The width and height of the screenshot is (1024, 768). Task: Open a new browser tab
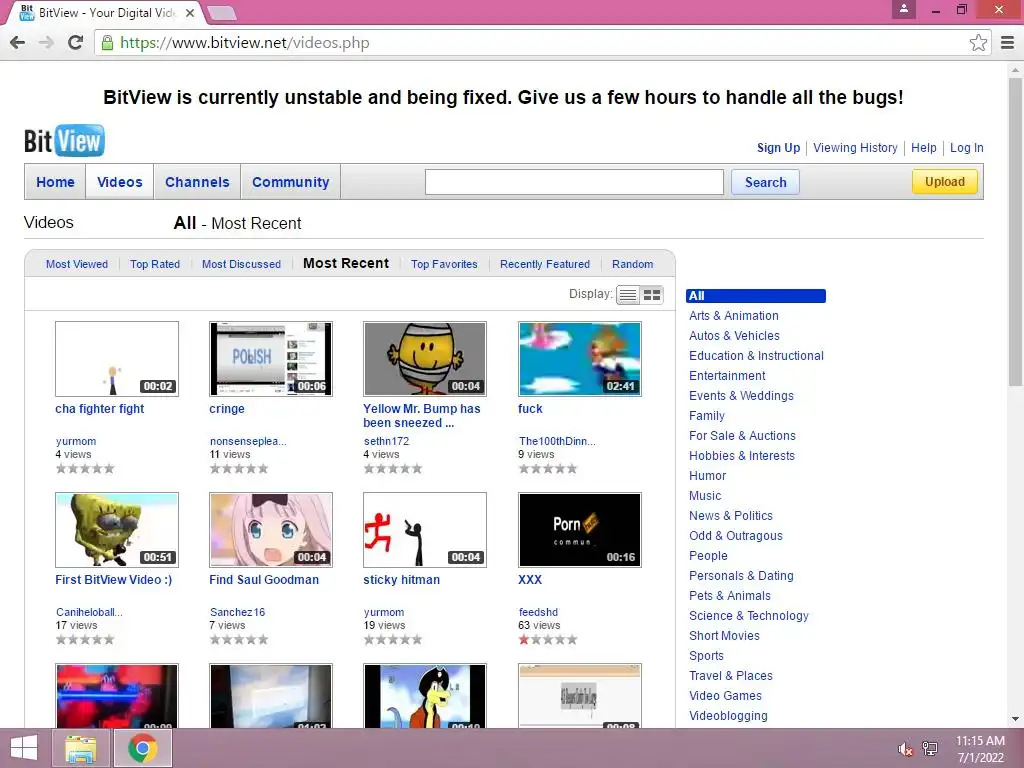pos(222,13)
